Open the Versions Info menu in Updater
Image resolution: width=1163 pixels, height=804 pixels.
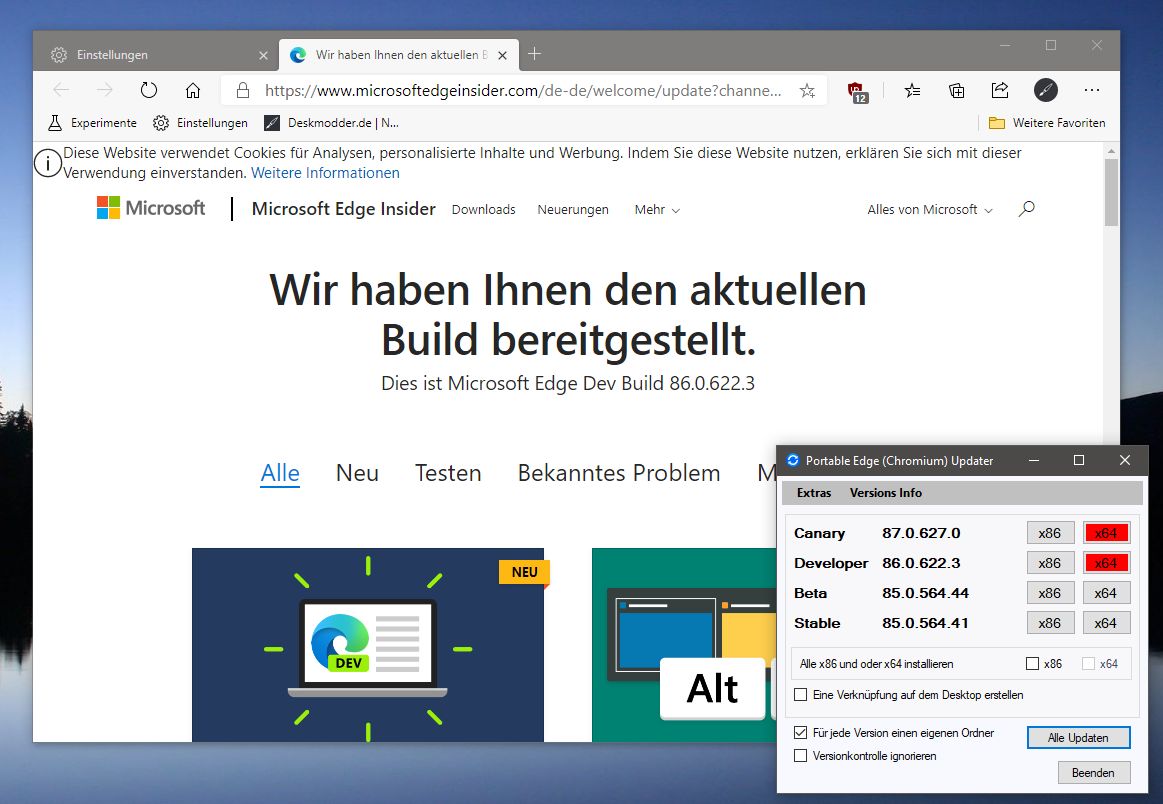click(x=886, y=493)
